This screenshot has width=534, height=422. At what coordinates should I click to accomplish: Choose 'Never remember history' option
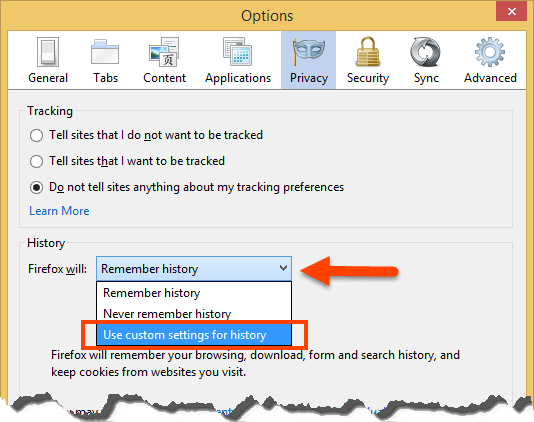pyautogui.click(x=194, y=314)
